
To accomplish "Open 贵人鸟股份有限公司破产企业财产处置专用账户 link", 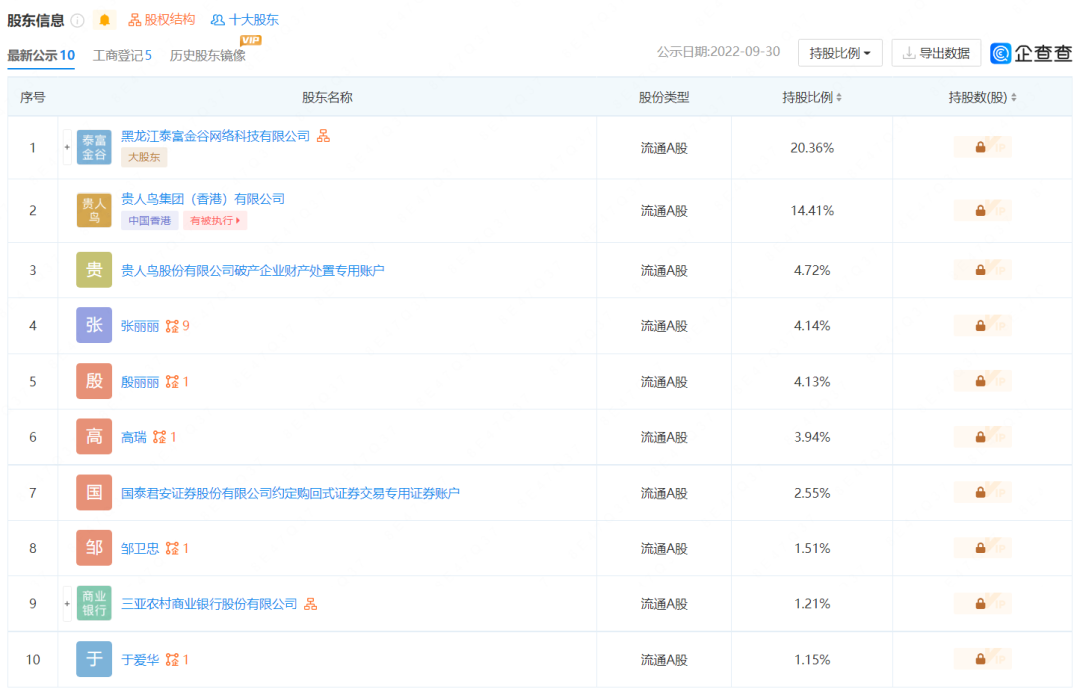I will [253, 271].
